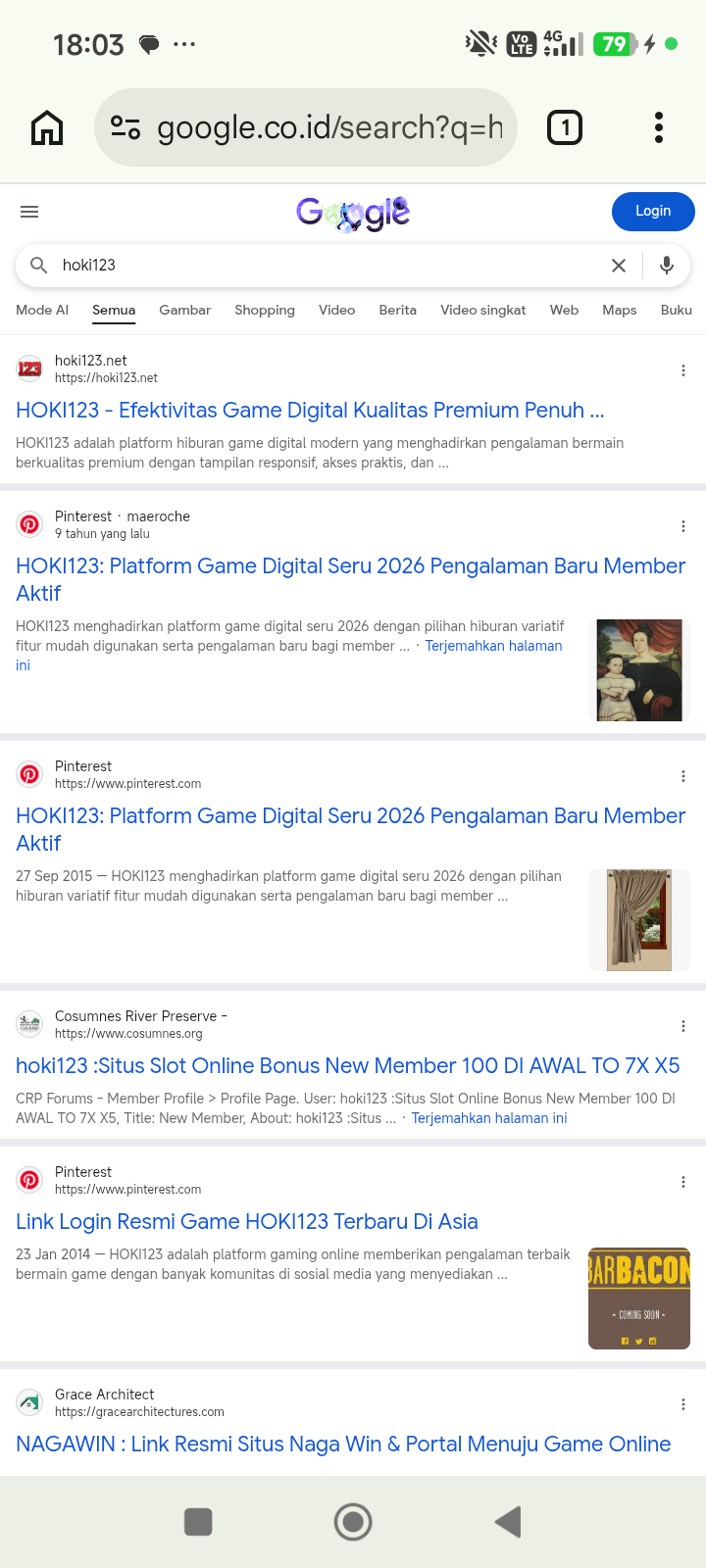
Task: Open options menu for Cosumnes River Preserve result
Action: pos(683,1026)
